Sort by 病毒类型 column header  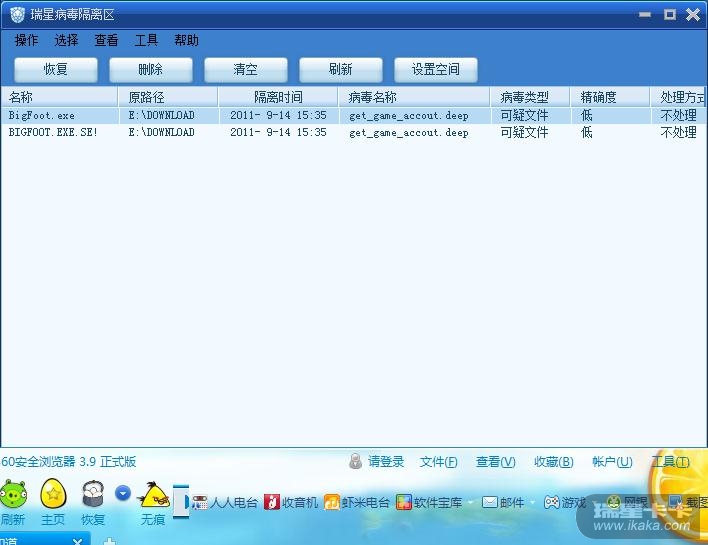pos(531,97)
